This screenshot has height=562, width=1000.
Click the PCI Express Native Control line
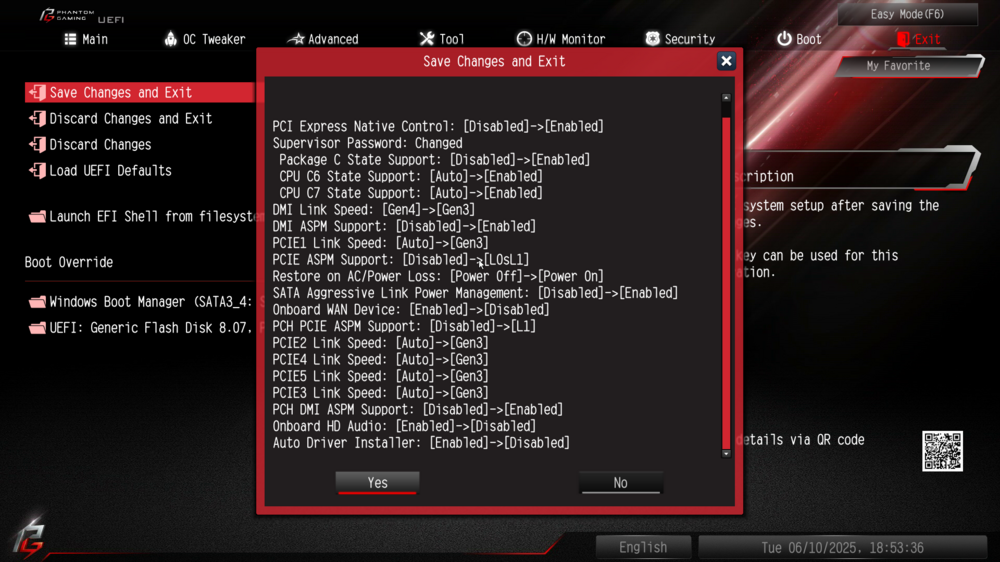[x=438, y=126]
